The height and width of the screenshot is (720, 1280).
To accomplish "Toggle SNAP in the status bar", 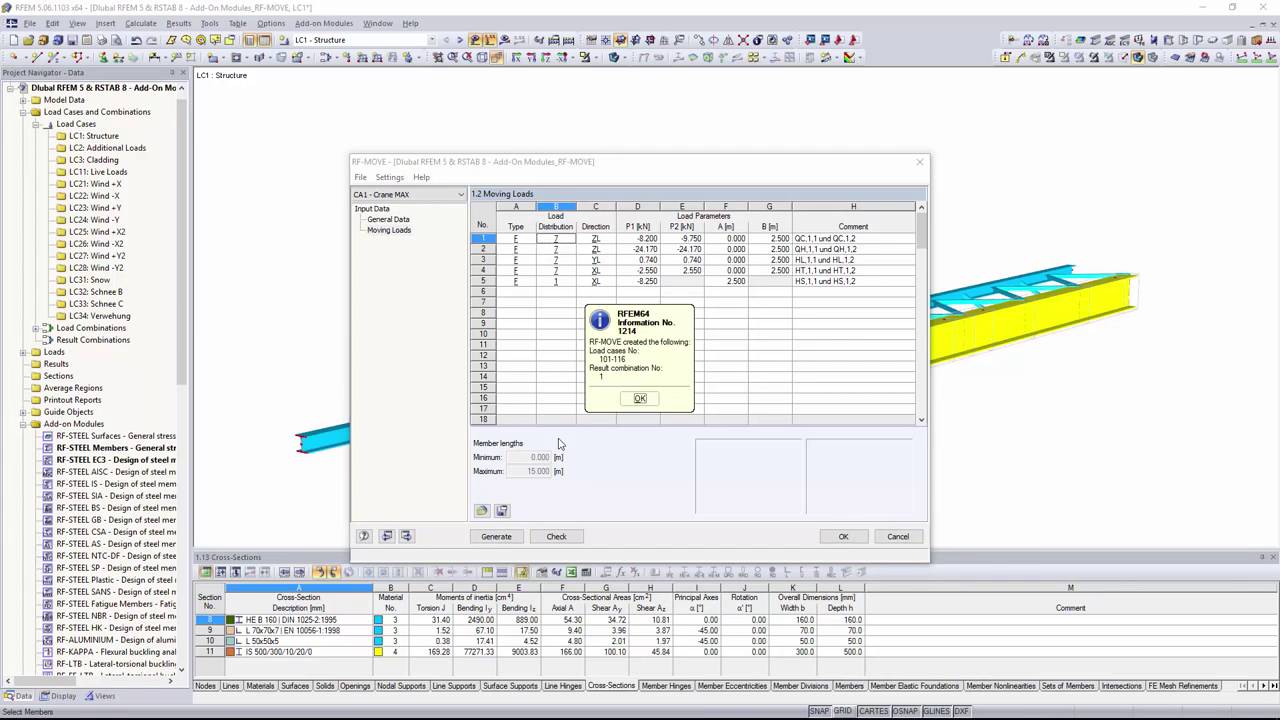I will [819, 711].
